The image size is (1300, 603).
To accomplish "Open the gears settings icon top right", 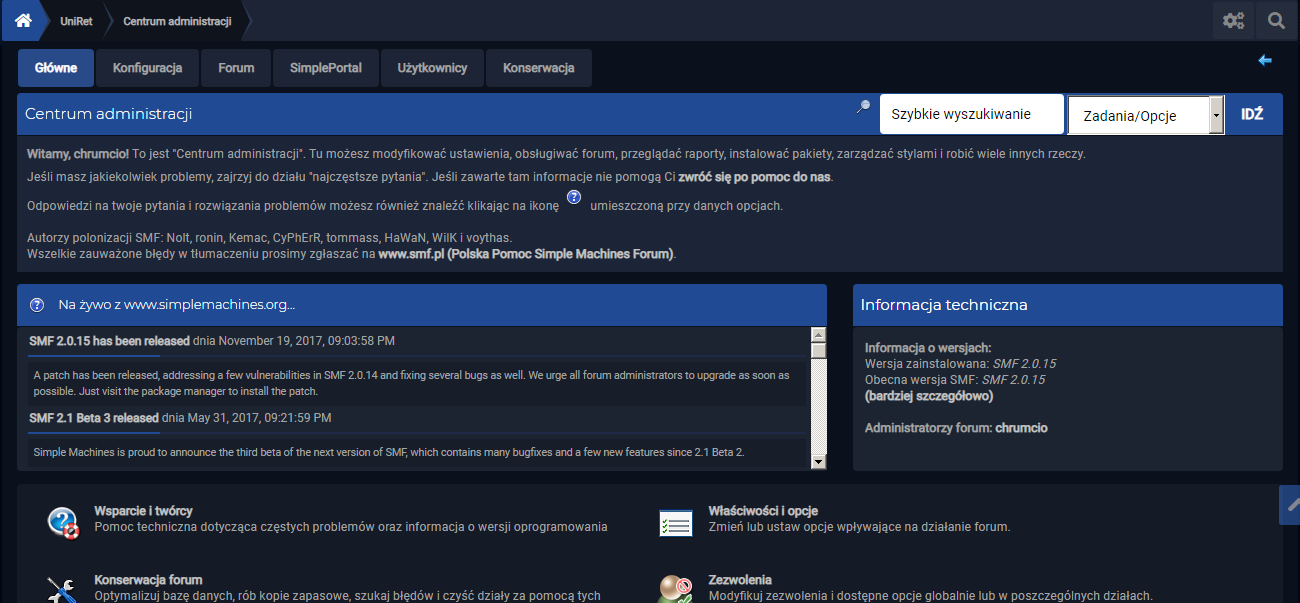I will pos(1234,21).
